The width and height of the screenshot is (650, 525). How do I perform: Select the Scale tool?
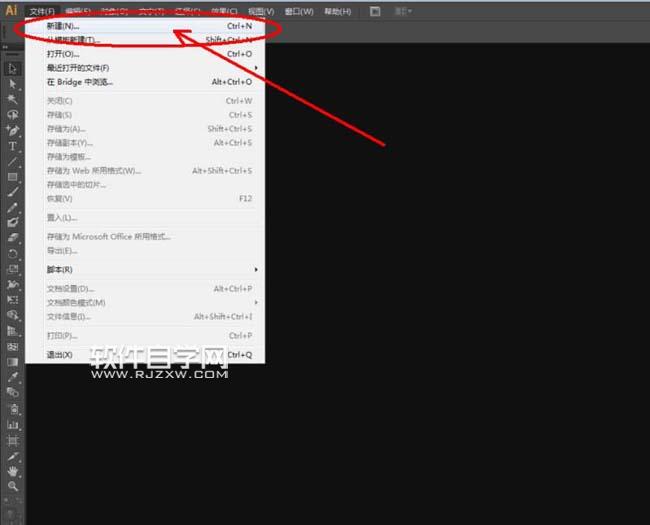[12, 269]
